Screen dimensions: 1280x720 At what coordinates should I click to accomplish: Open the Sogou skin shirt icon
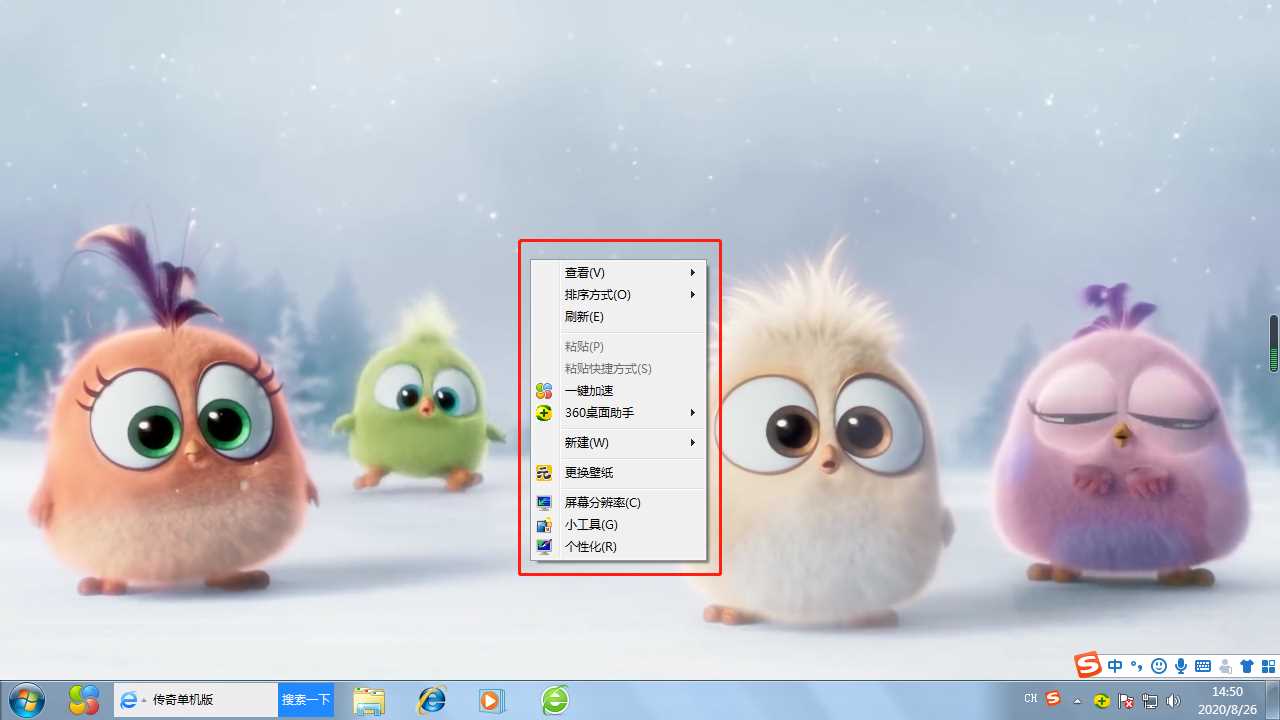click(1246, 666)
